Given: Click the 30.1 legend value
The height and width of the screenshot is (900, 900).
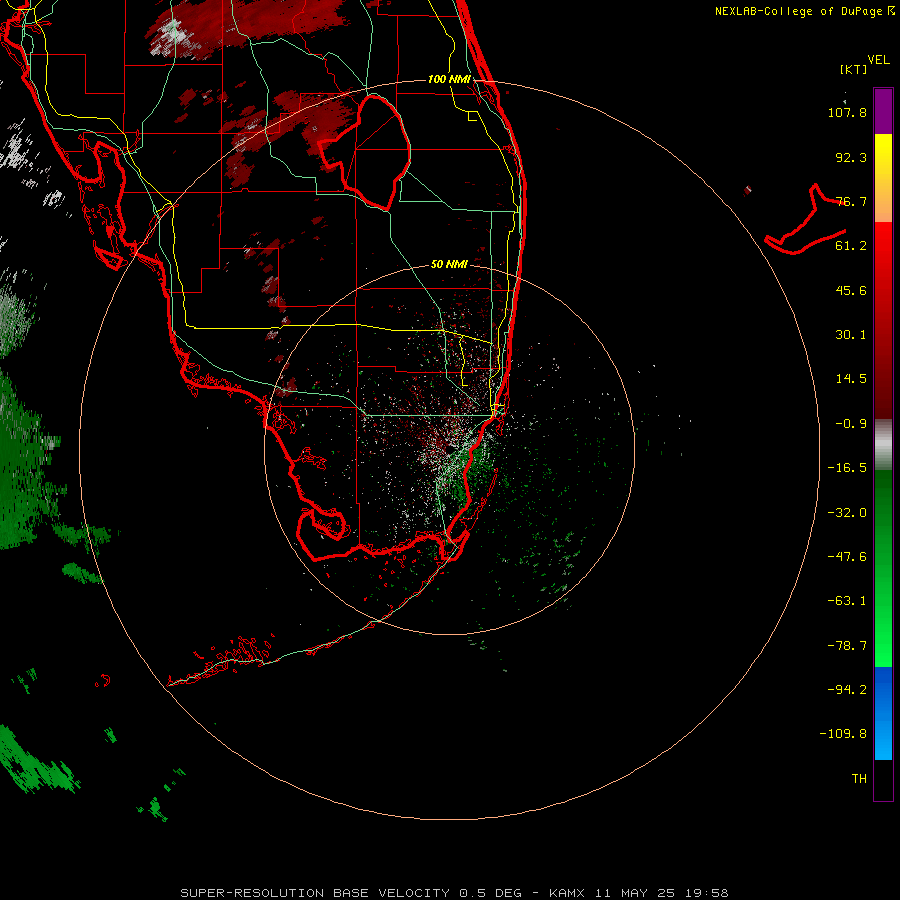Looking at the screenshot, I should pyautogui.click(x=851, y=335).
